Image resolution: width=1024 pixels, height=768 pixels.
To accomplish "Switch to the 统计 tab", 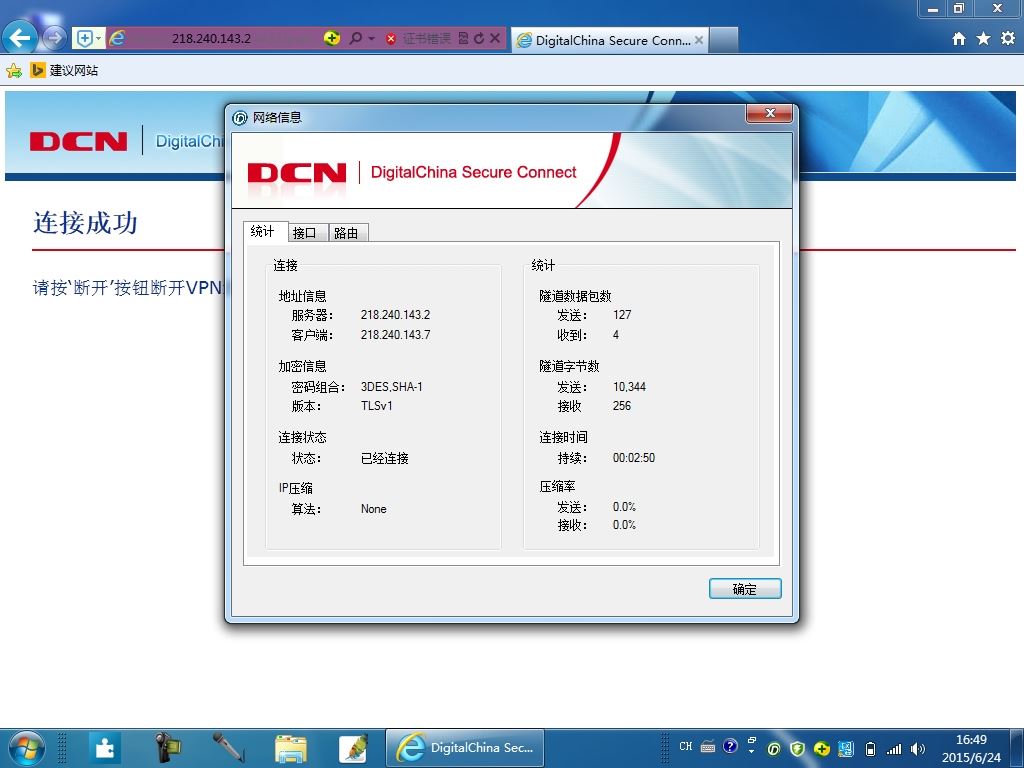I will coord(263,231).
